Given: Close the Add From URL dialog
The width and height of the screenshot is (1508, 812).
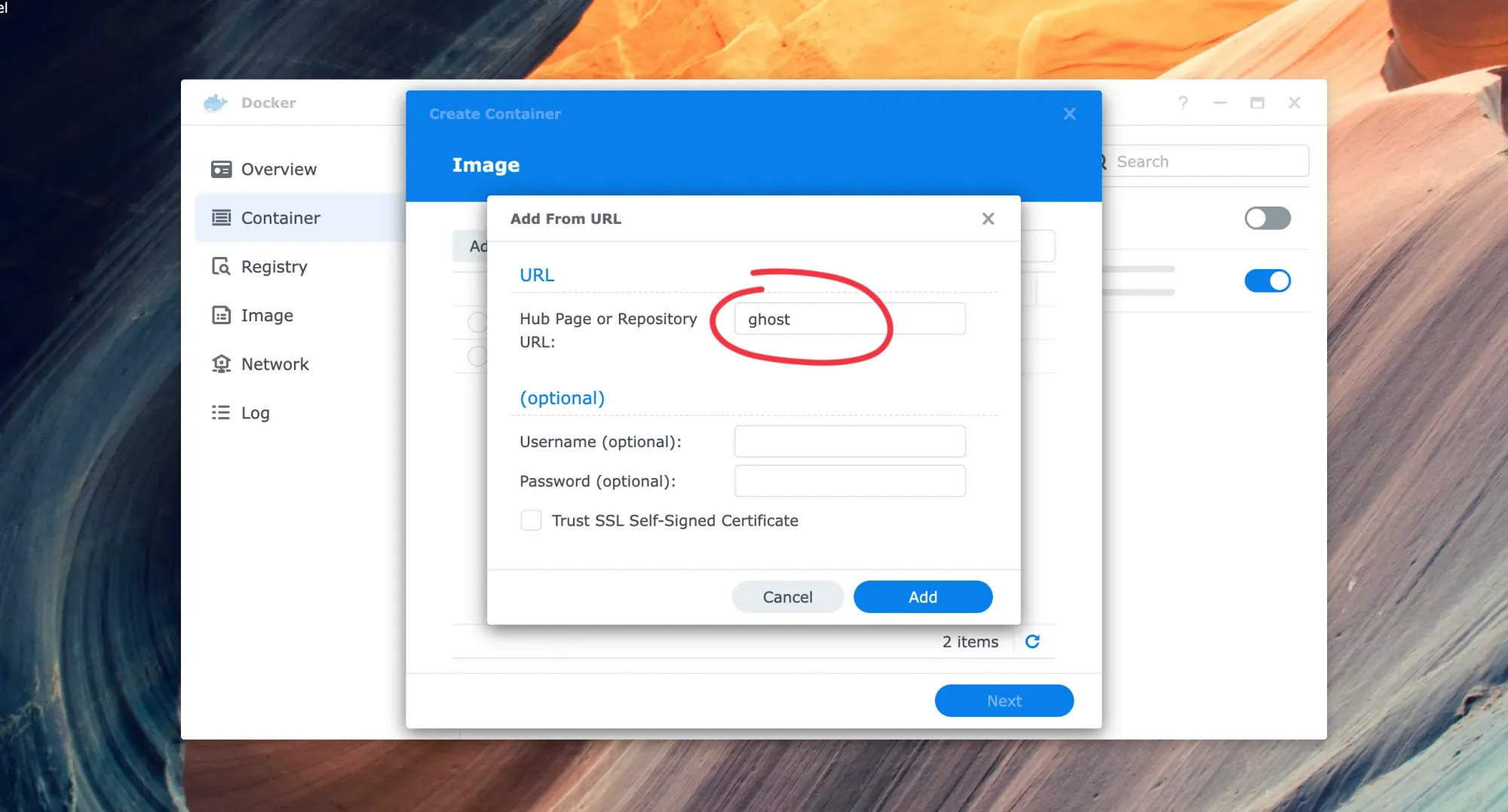Looking at the screenshot, I should [988, 219].
